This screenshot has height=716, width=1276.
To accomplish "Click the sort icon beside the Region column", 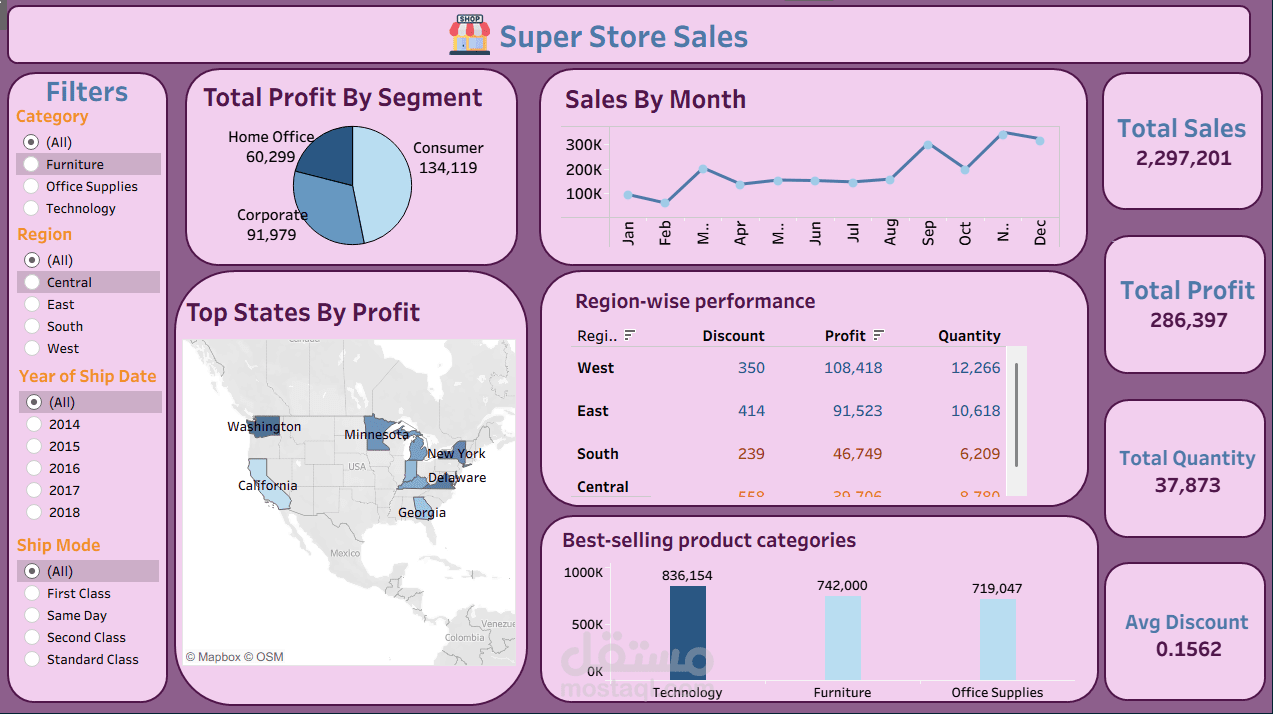I will click(628, 335).
